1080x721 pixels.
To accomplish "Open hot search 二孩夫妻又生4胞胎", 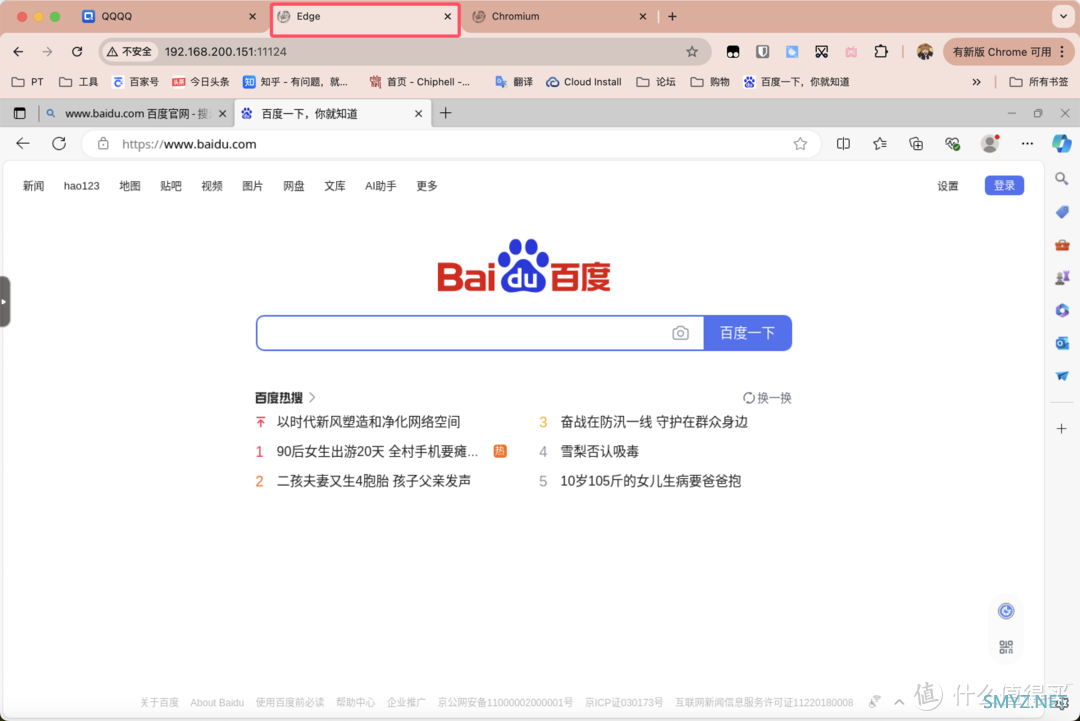I will [x=373, y=481].
